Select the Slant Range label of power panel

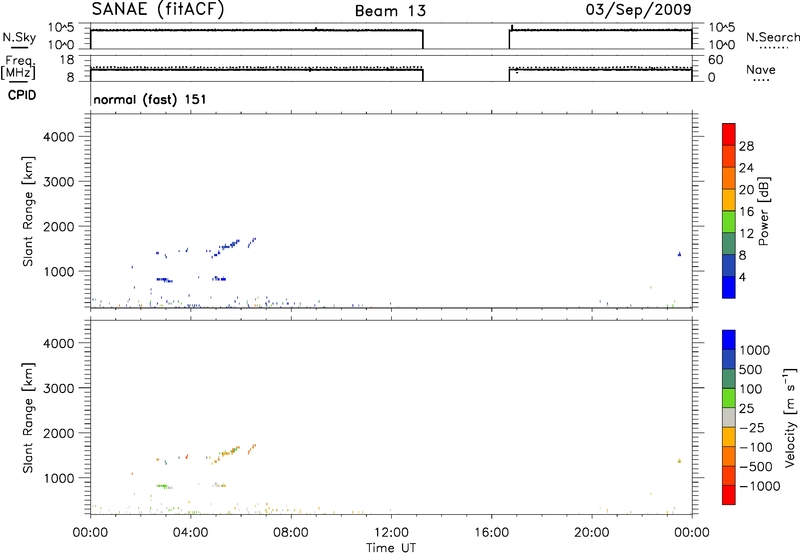coord(28,211)
